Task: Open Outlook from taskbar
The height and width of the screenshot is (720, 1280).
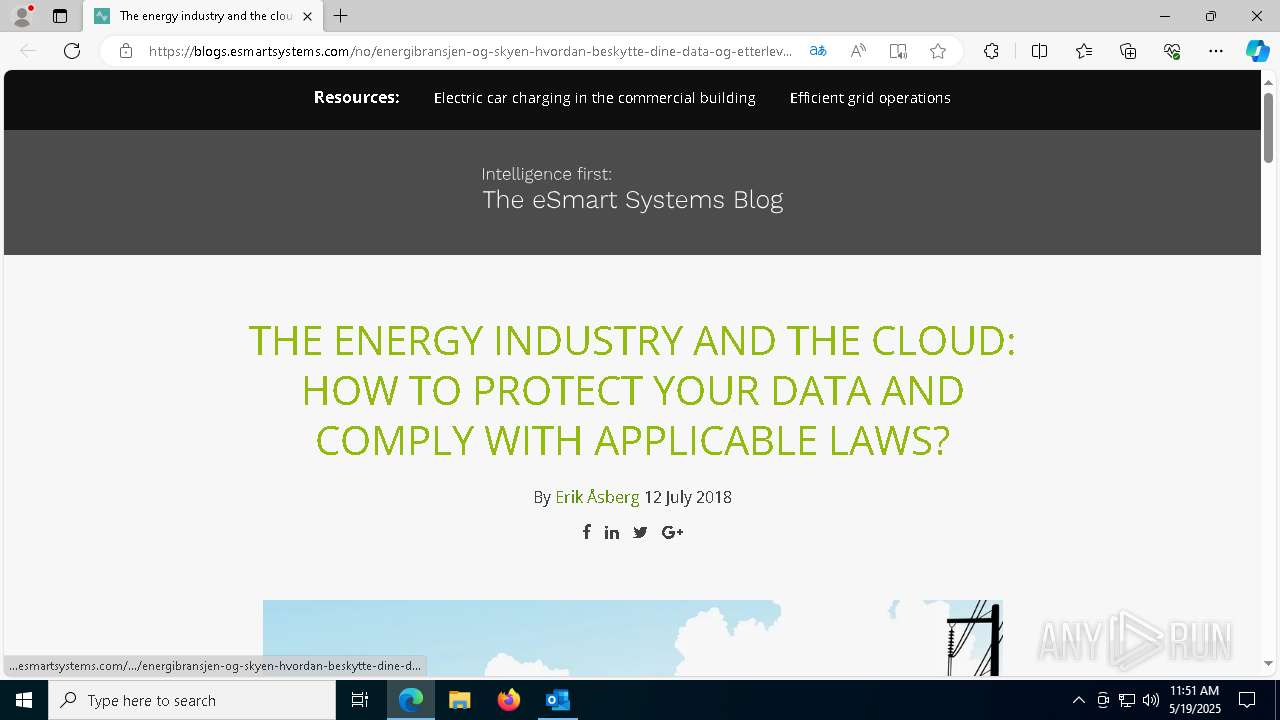Action: point(558,700)
